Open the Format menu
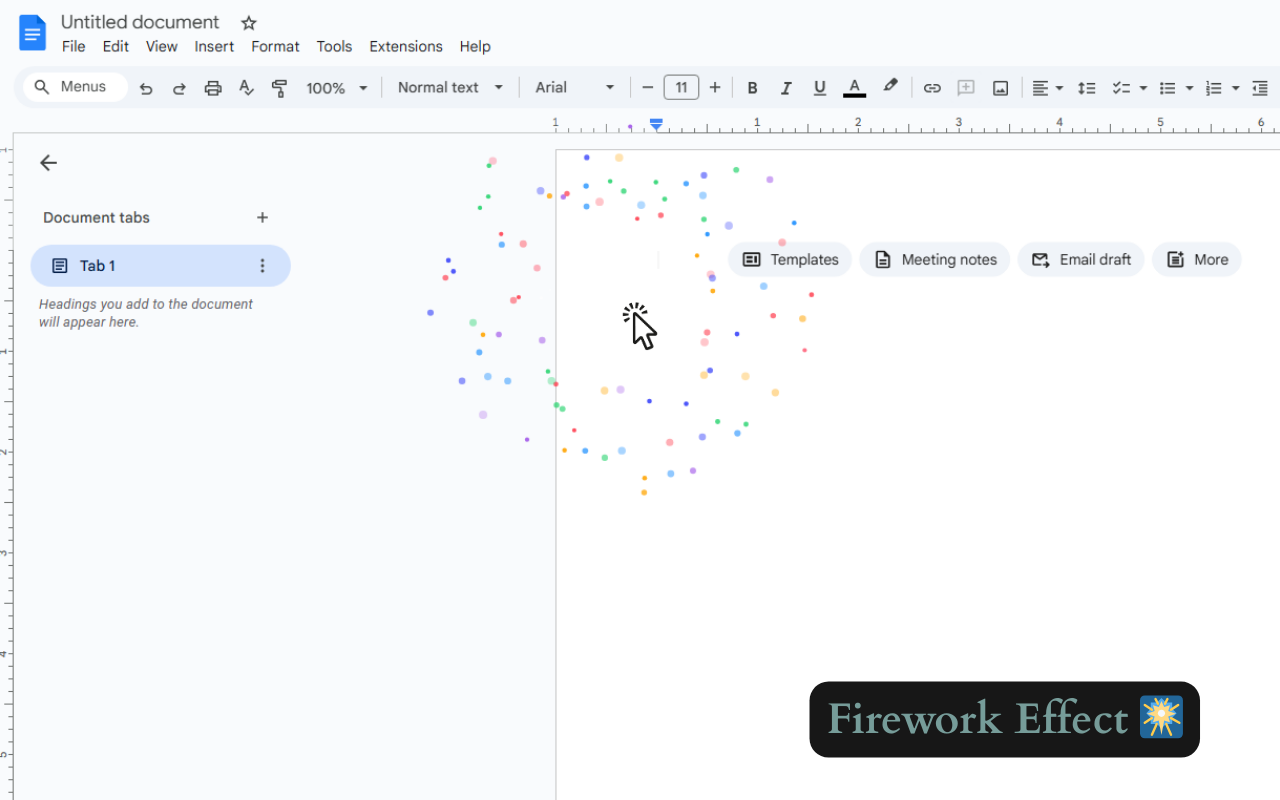 click(x=275, y=46)
